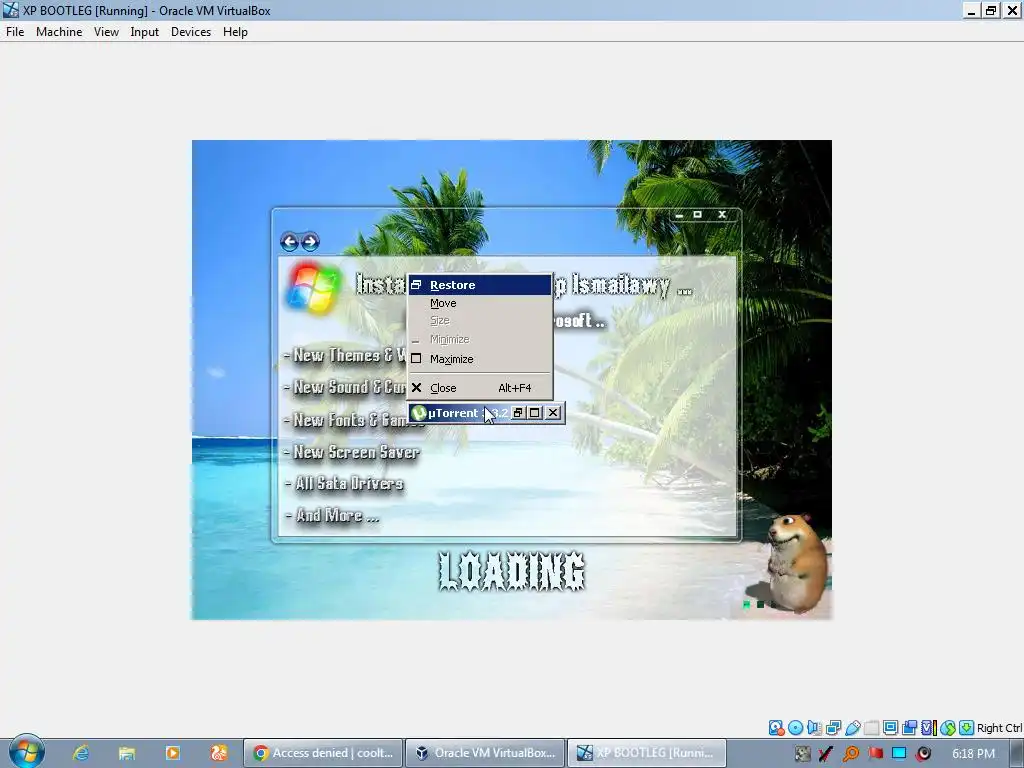The height and width of the screenshot is (768, 1024).
Task: Click the network monitor tray icon
Action: point(899,754)
